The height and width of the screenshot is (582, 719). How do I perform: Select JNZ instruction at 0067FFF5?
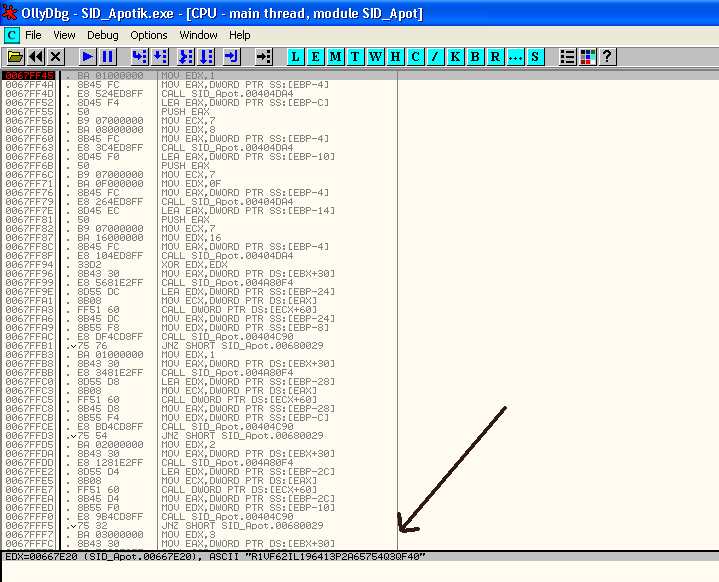[242, 526]
